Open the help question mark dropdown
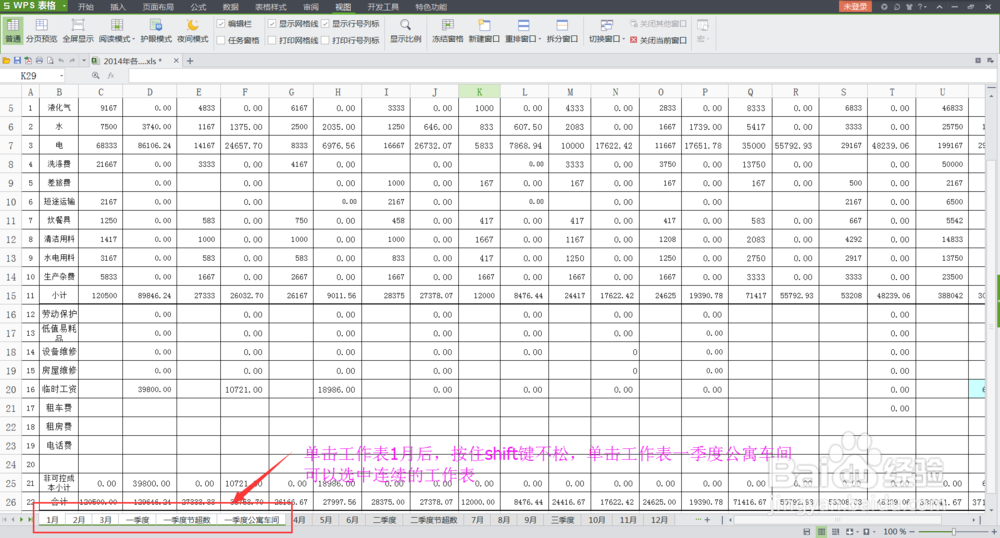This screenshot has height=538, width=1000. click(x=922, y=6)
